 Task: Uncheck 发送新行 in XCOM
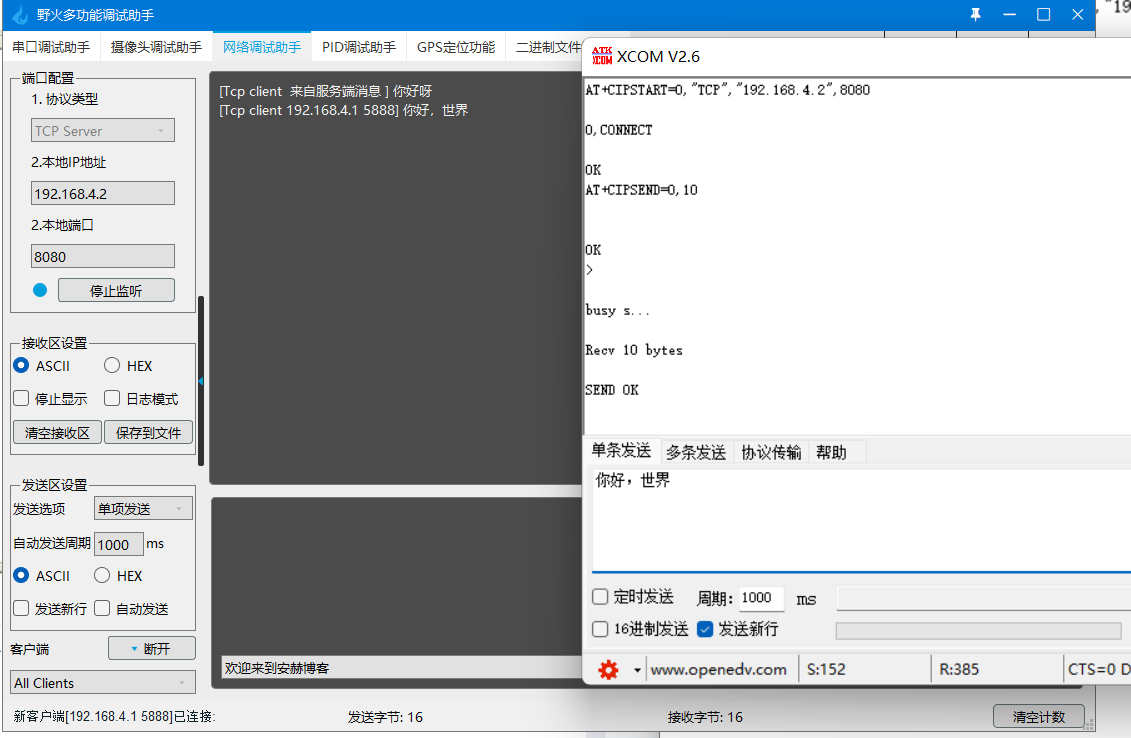coord(705,629)
